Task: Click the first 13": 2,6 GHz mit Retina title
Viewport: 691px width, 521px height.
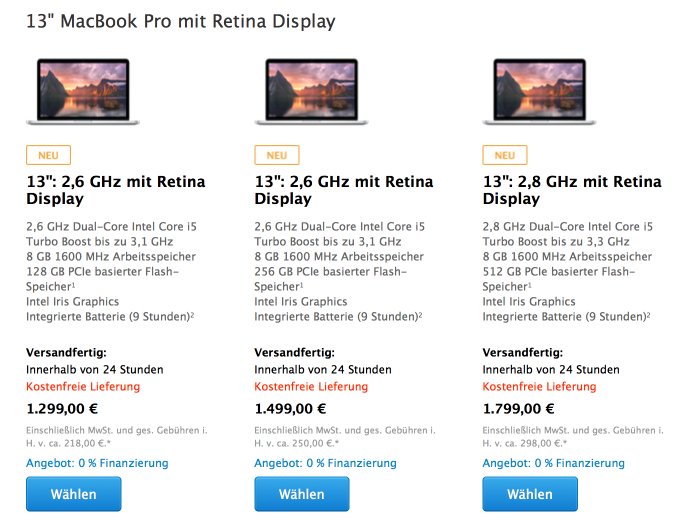Action: point(115,190)
